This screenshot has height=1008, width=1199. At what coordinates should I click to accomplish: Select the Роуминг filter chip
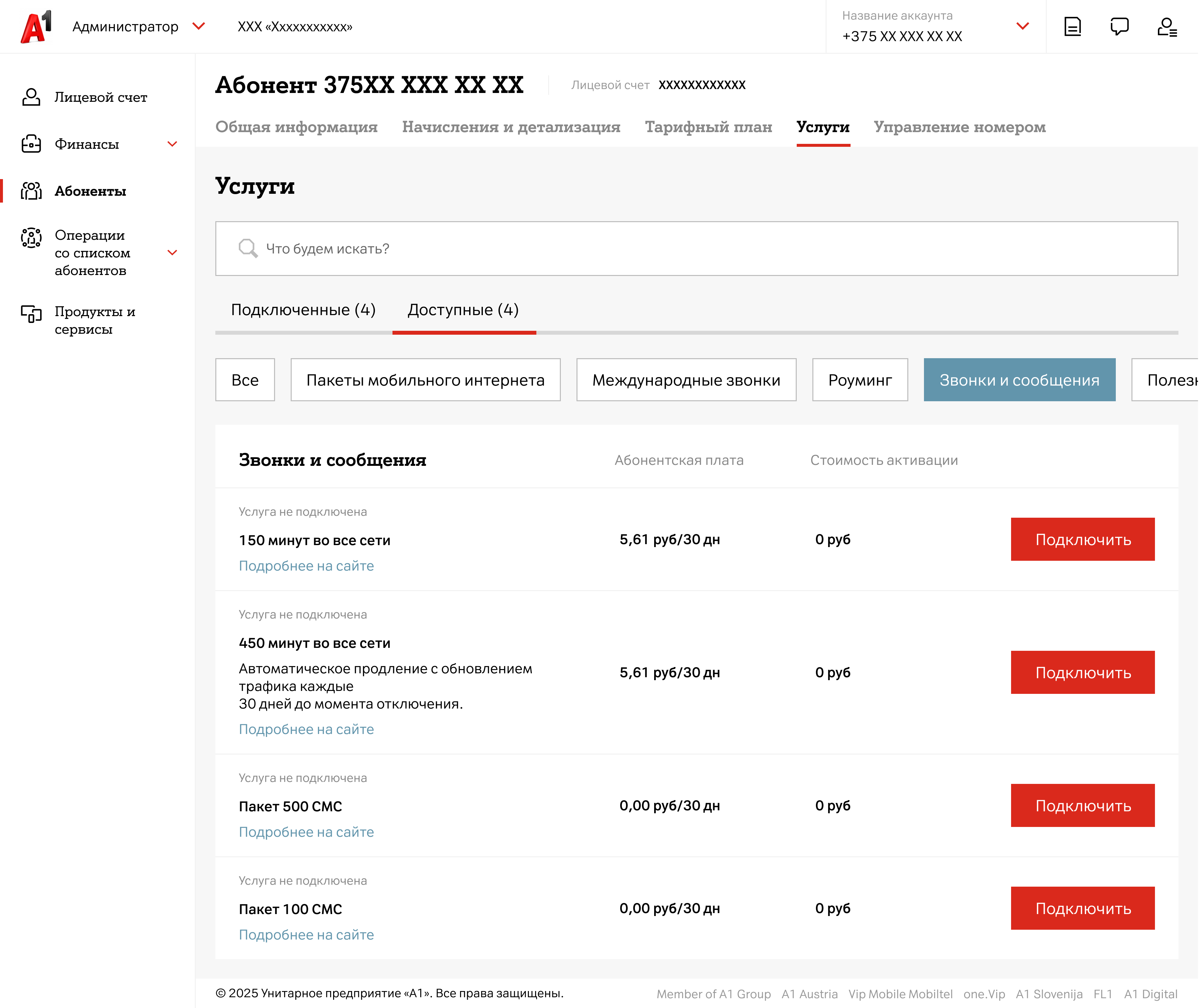point(860,380)
